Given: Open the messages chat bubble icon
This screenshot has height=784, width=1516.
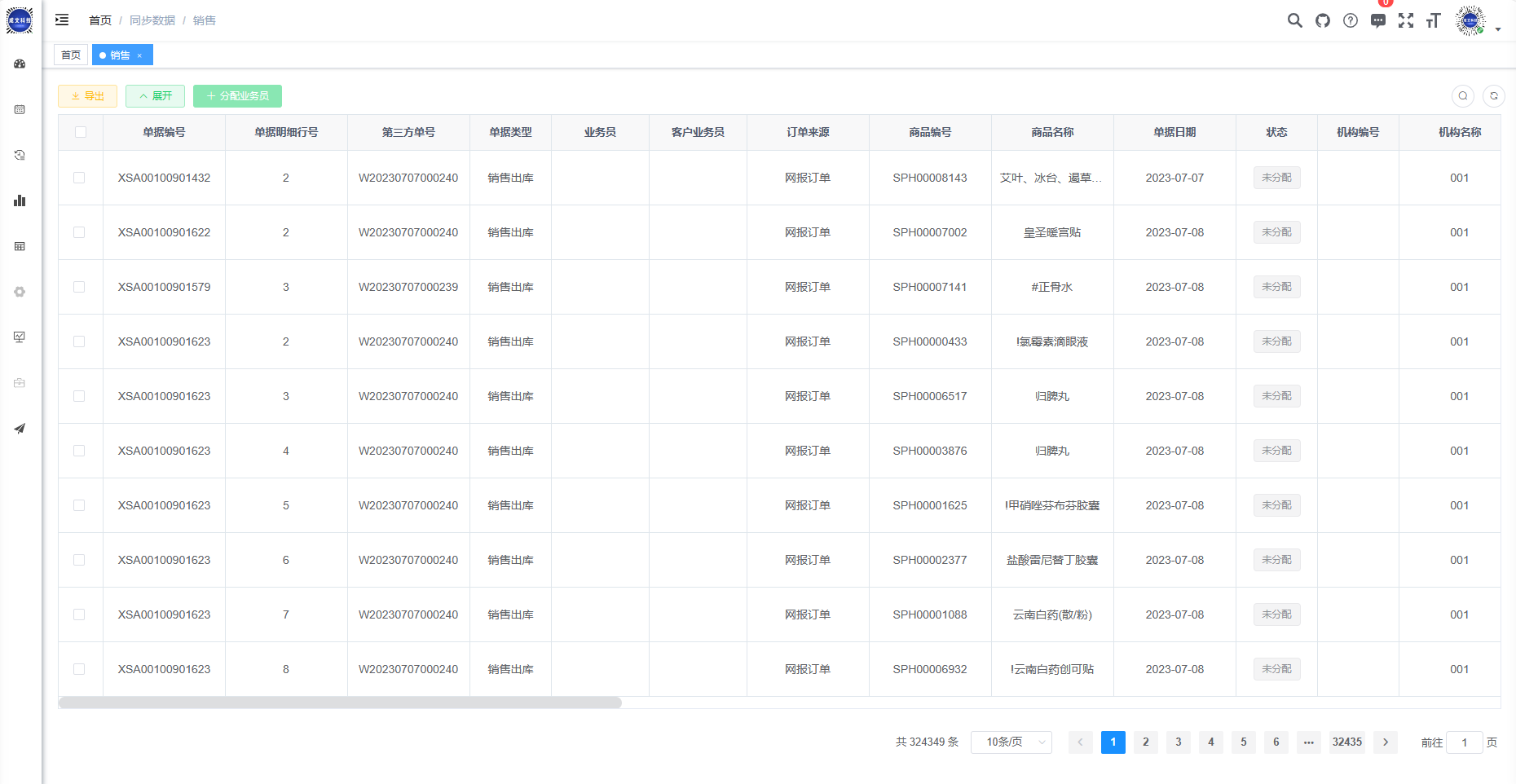Looking at the screenshot, I should pos(1378,20).
